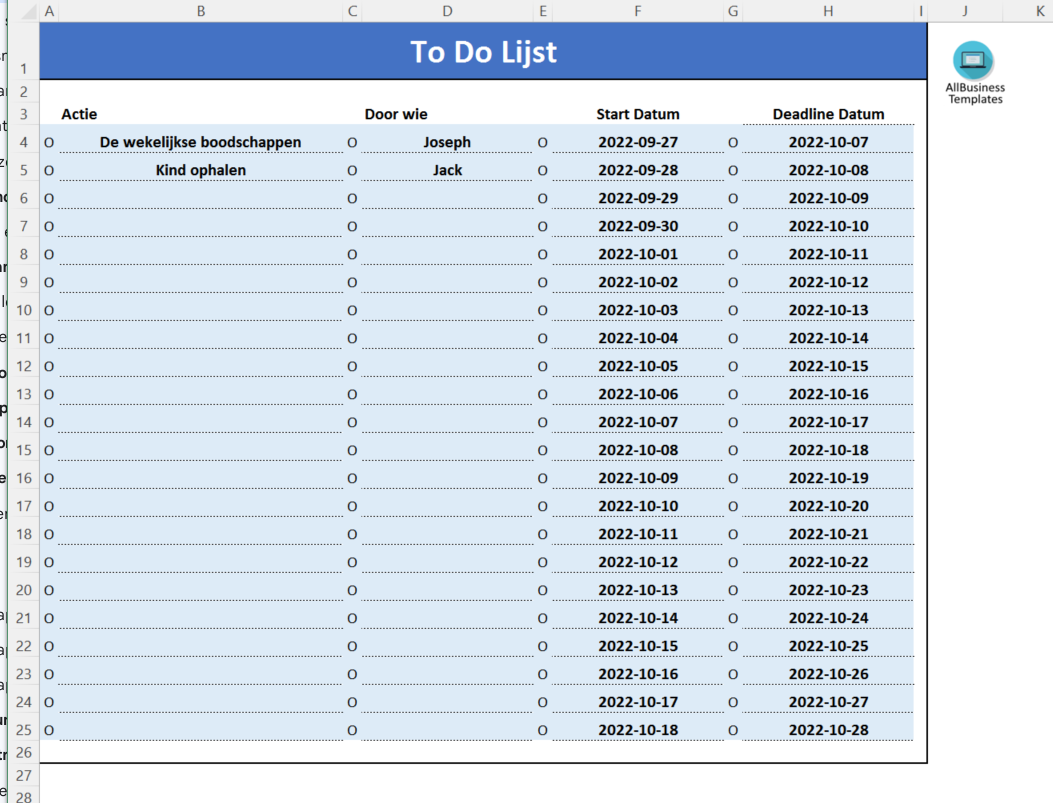Click start date 2022-10-01
This screenshot has height=803, width=1053.
(x=637, y=254)
